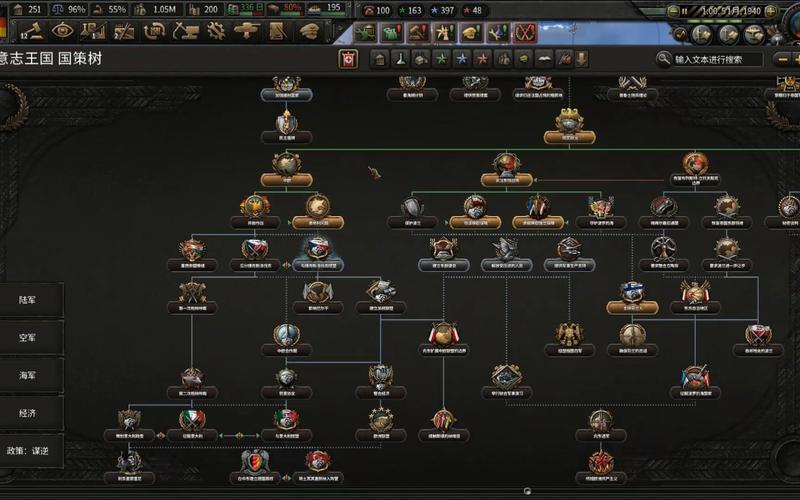This screenshot has width=800, height=500.
Task: Open the Decisions gavel icon
Action: pos(32,31)
